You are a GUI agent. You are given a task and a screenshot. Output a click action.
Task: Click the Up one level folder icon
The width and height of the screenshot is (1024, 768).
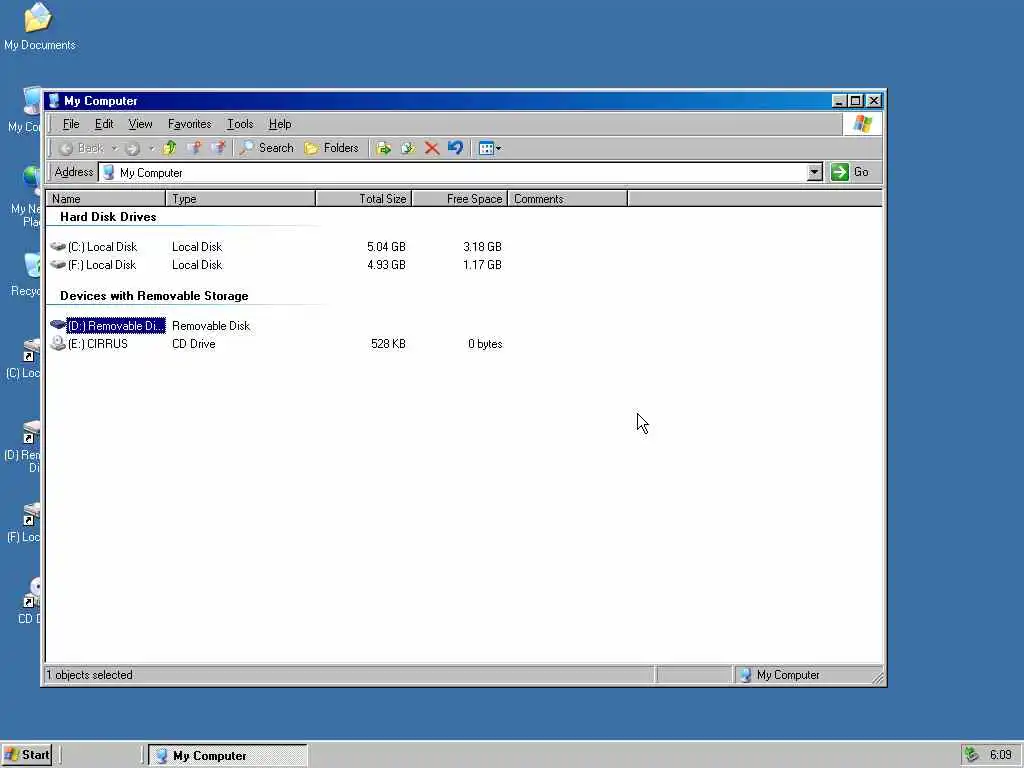tap(170, 148)
